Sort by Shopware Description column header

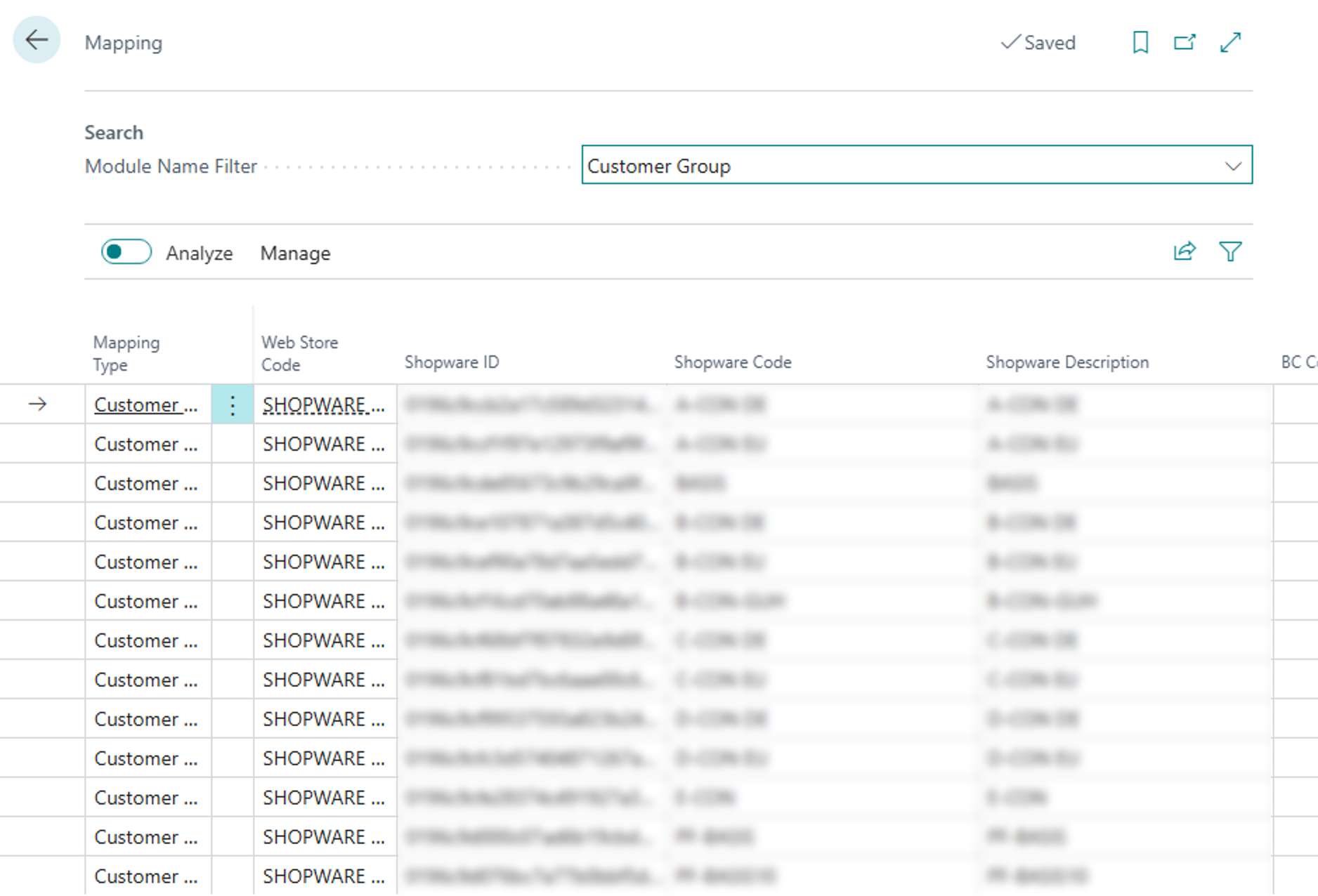click(1067, 362)
